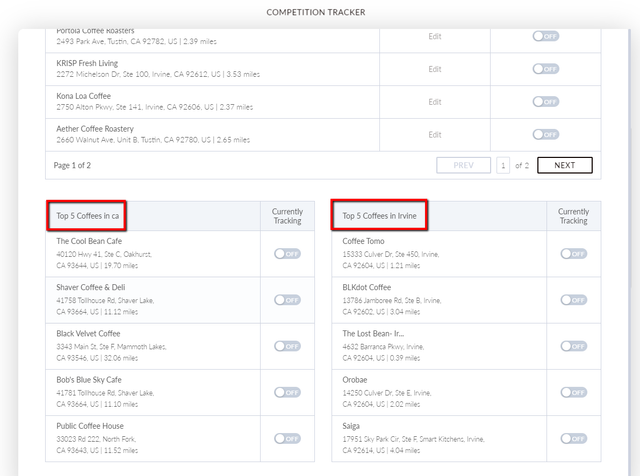Select the truncated 'The Lost Bean- Ir...' name
The image size is (640, 476).
[x=373, y=334]
